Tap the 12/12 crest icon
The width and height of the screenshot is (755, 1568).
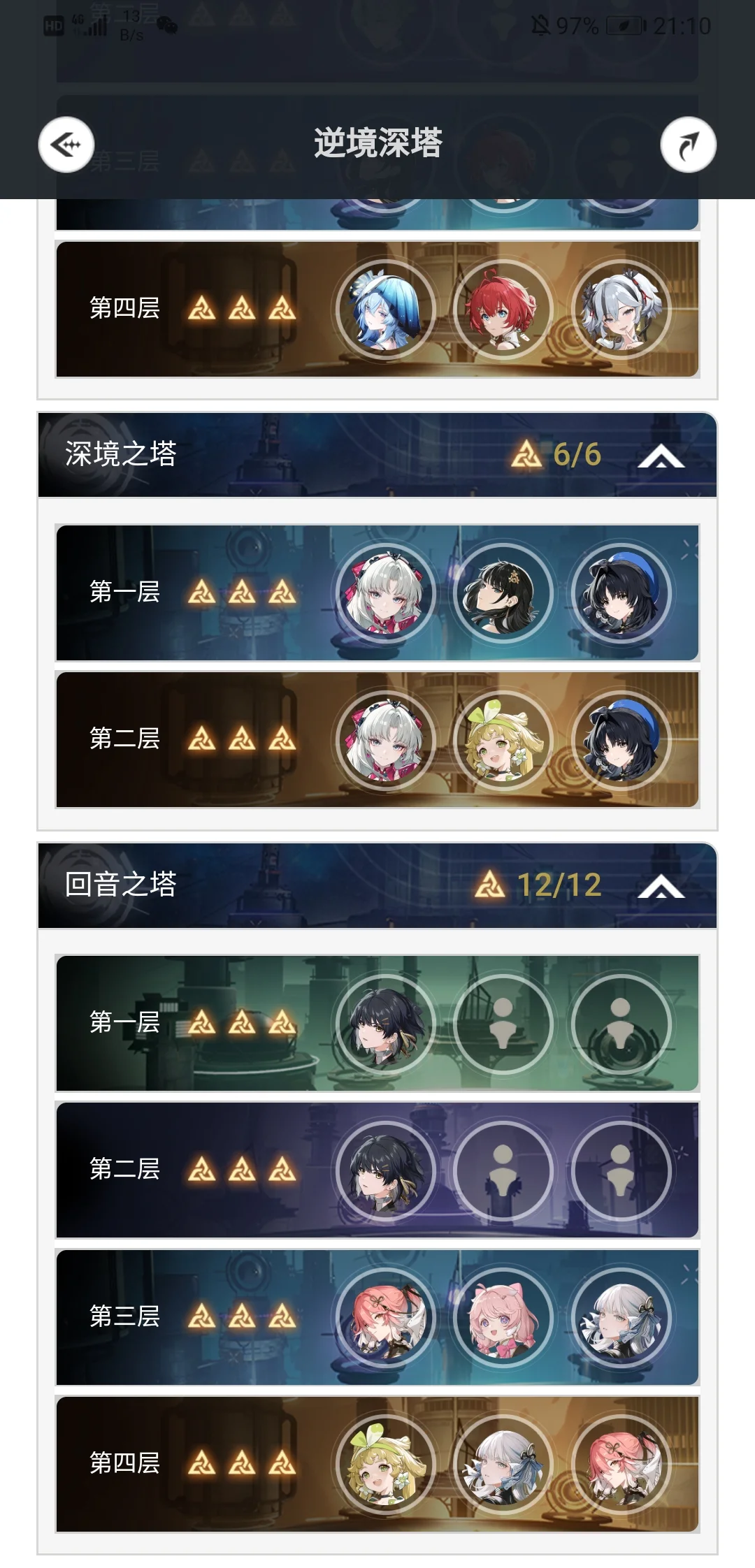click(490, 885)
